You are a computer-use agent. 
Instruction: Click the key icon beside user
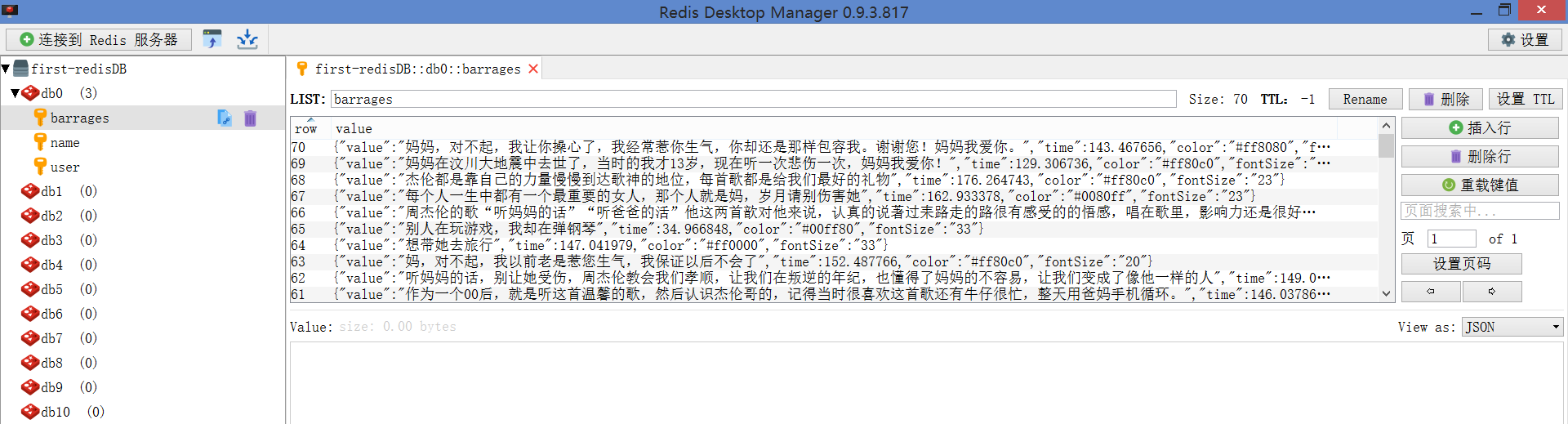tap(40, 167)
